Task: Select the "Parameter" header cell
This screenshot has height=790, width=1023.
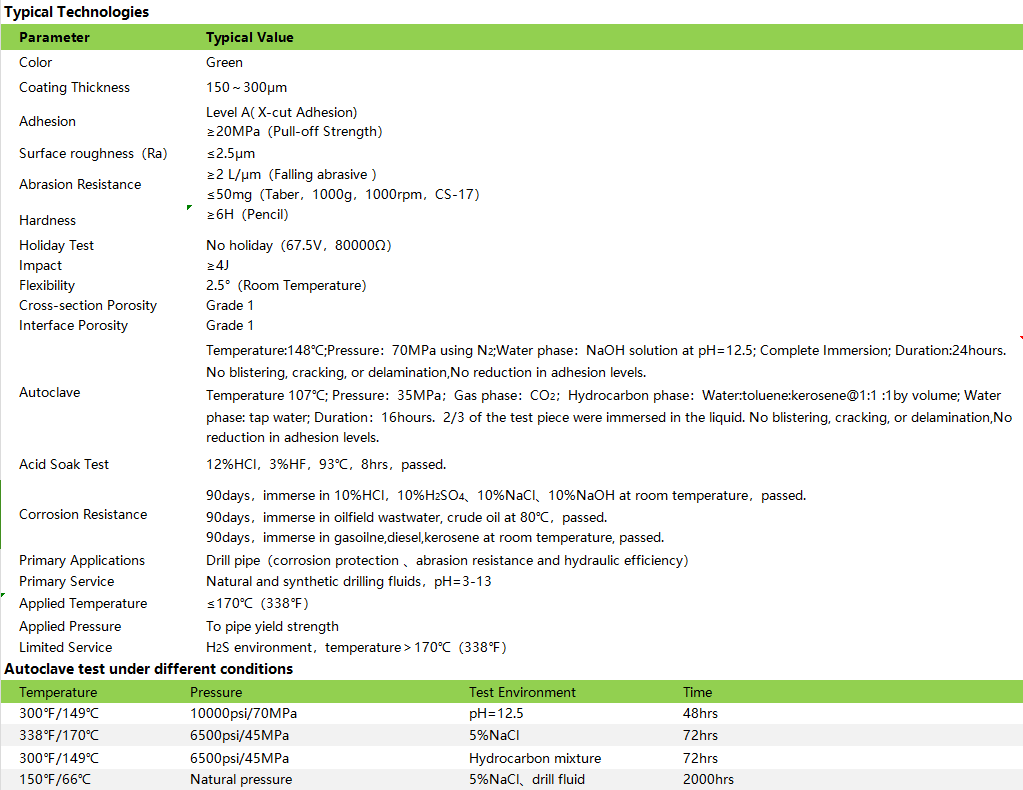Action: click(54, 38)
